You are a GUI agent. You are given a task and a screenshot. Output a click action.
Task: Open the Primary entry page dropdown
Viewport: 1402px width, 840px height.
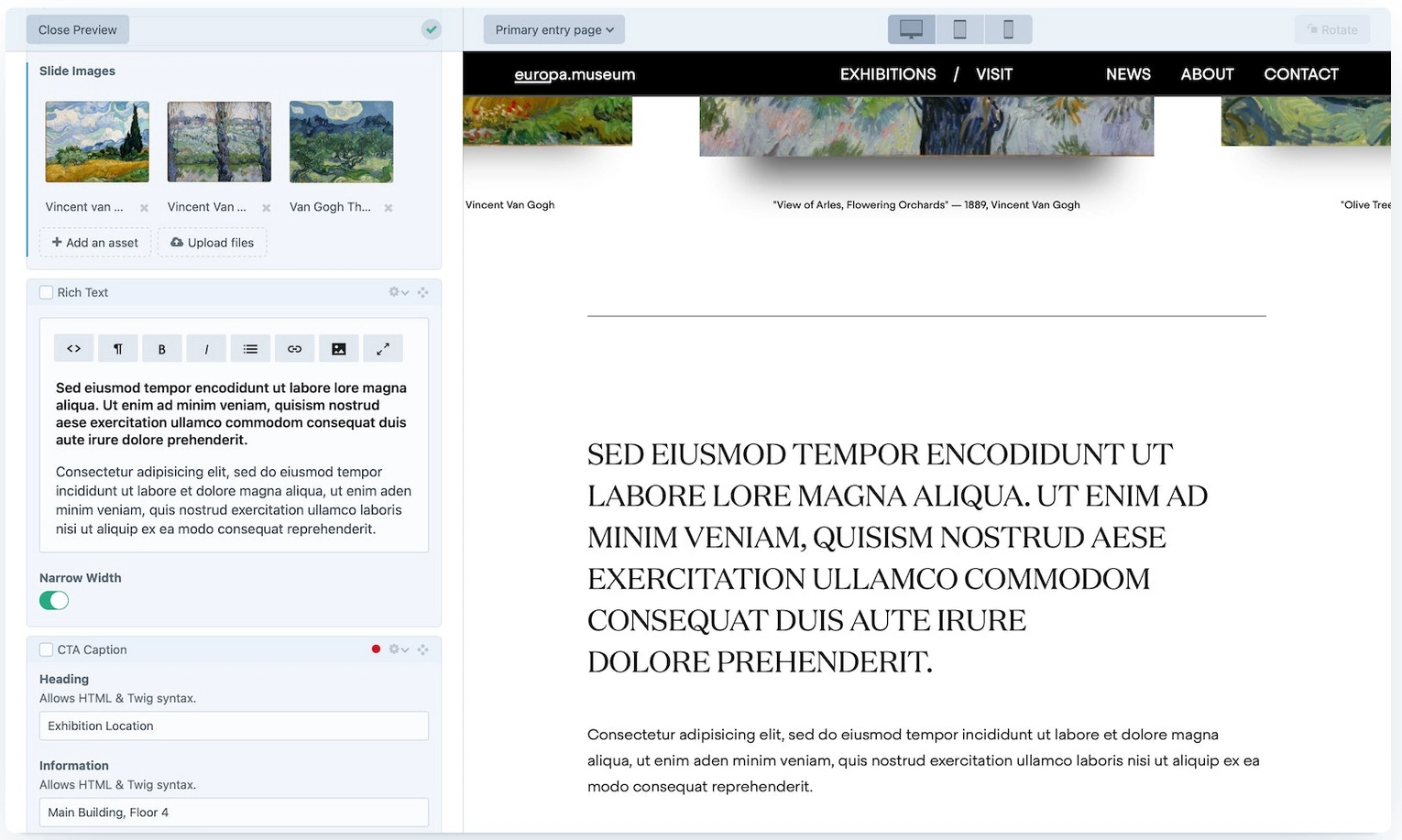coord(554,29)
